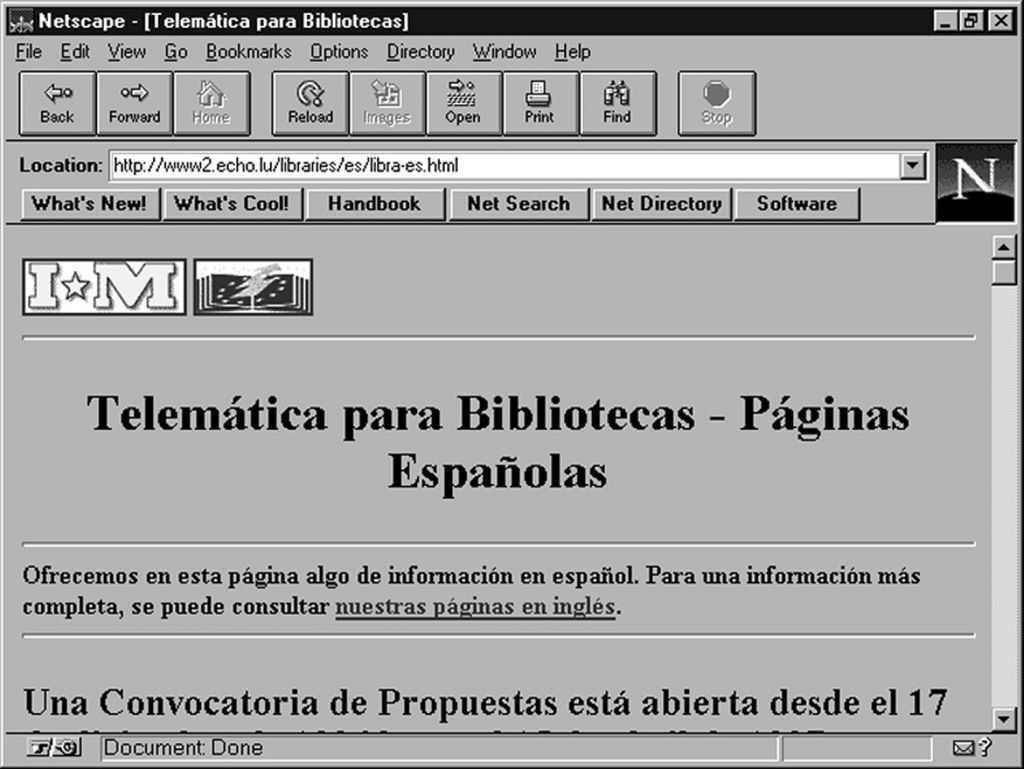Viewport: 1024px width, 769px height.
Task: Click the Netscape N logo
Action: (x=975, y=183)
